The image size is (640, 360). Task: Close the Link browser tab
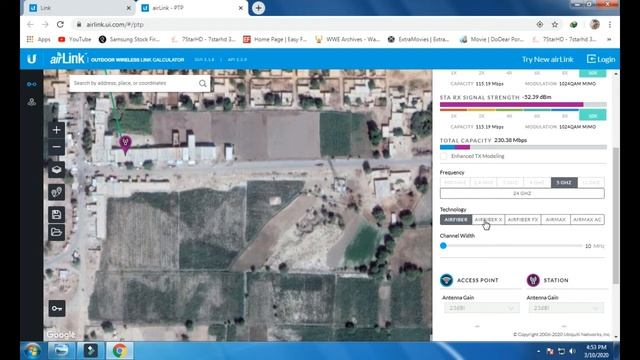[129, 8]
